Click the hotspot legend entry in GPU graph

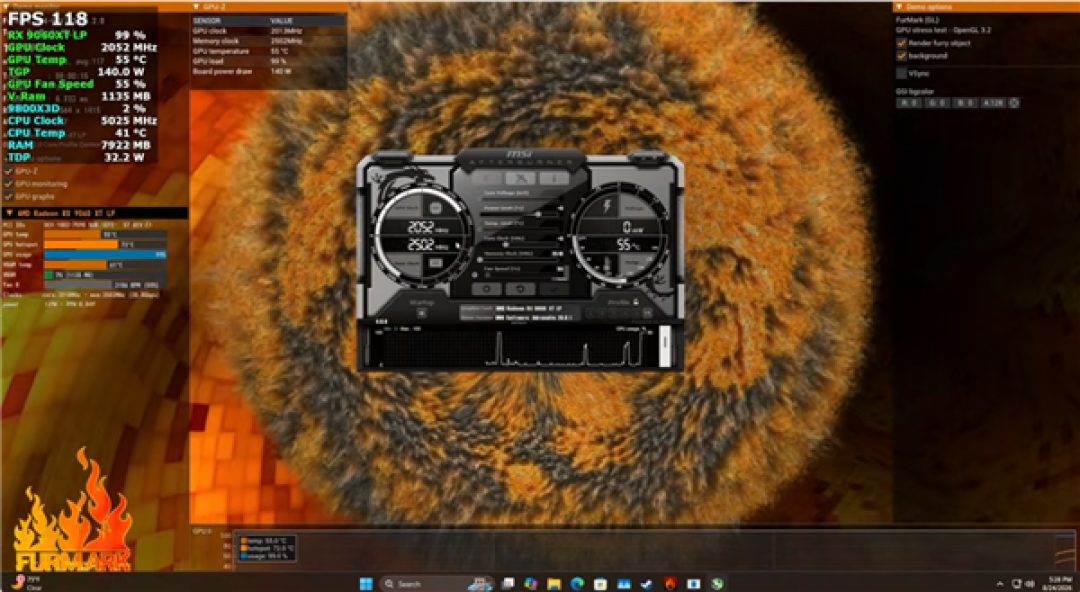(x=267, y=549)
